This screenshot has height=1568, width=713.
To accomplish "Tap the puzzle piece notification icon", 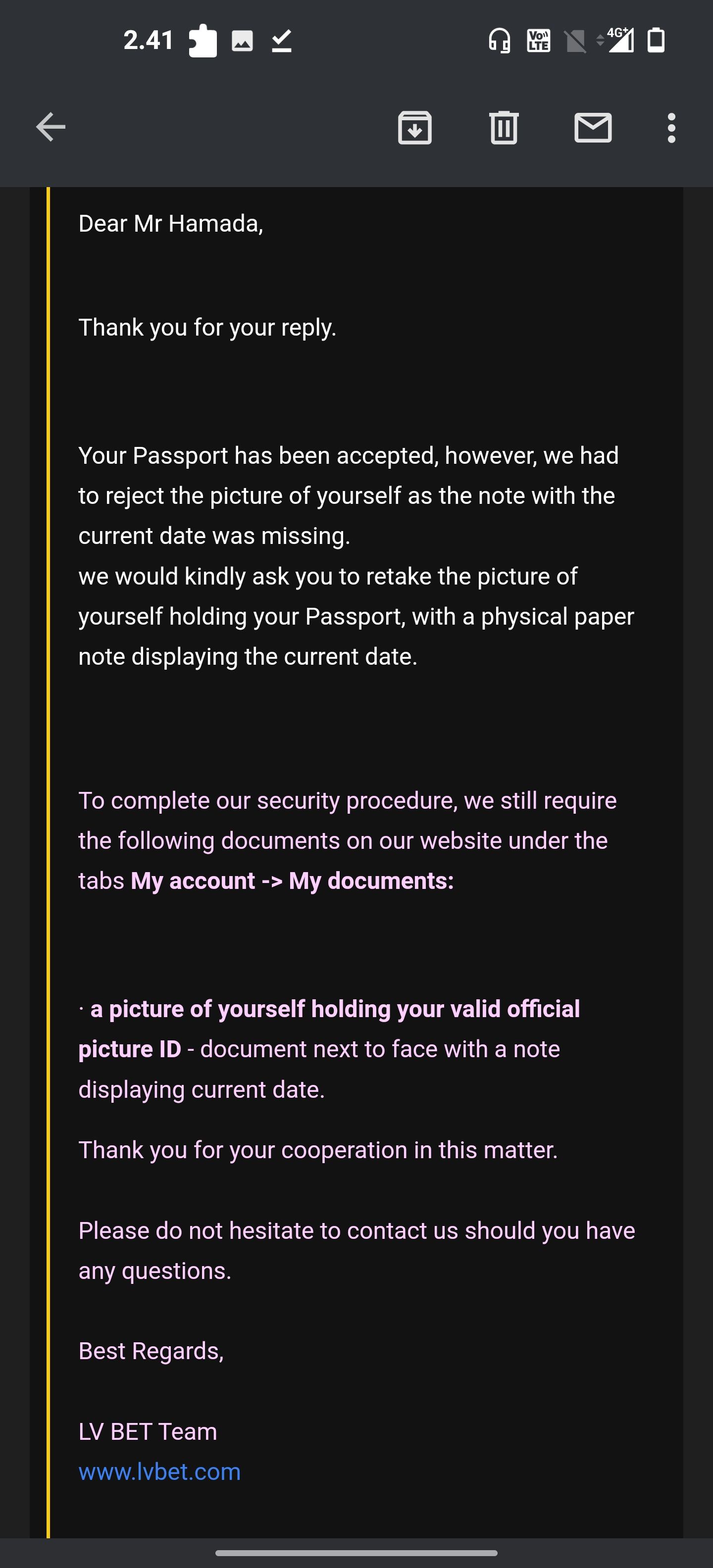I will (202, 41).
